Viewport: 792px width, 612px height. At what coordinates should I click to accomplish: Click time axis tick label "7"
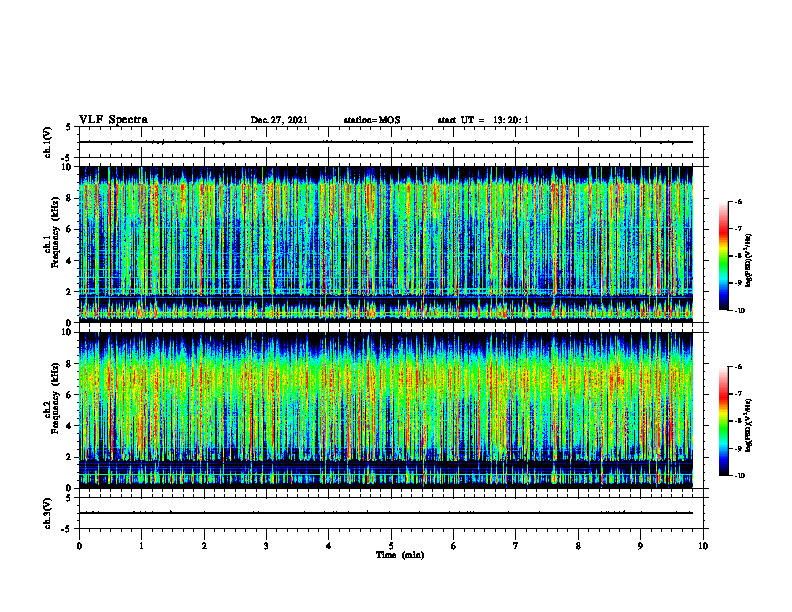pos(516,546)
